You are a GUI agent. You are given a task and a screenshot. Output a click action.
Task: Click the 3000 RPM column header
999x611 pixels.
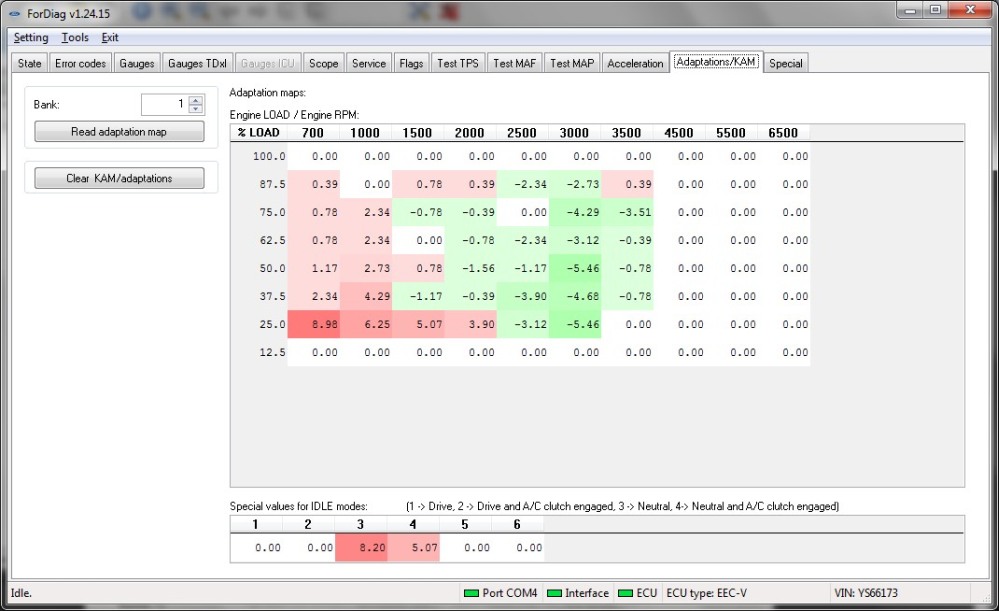pyautogui.click(x=574, y=133)
